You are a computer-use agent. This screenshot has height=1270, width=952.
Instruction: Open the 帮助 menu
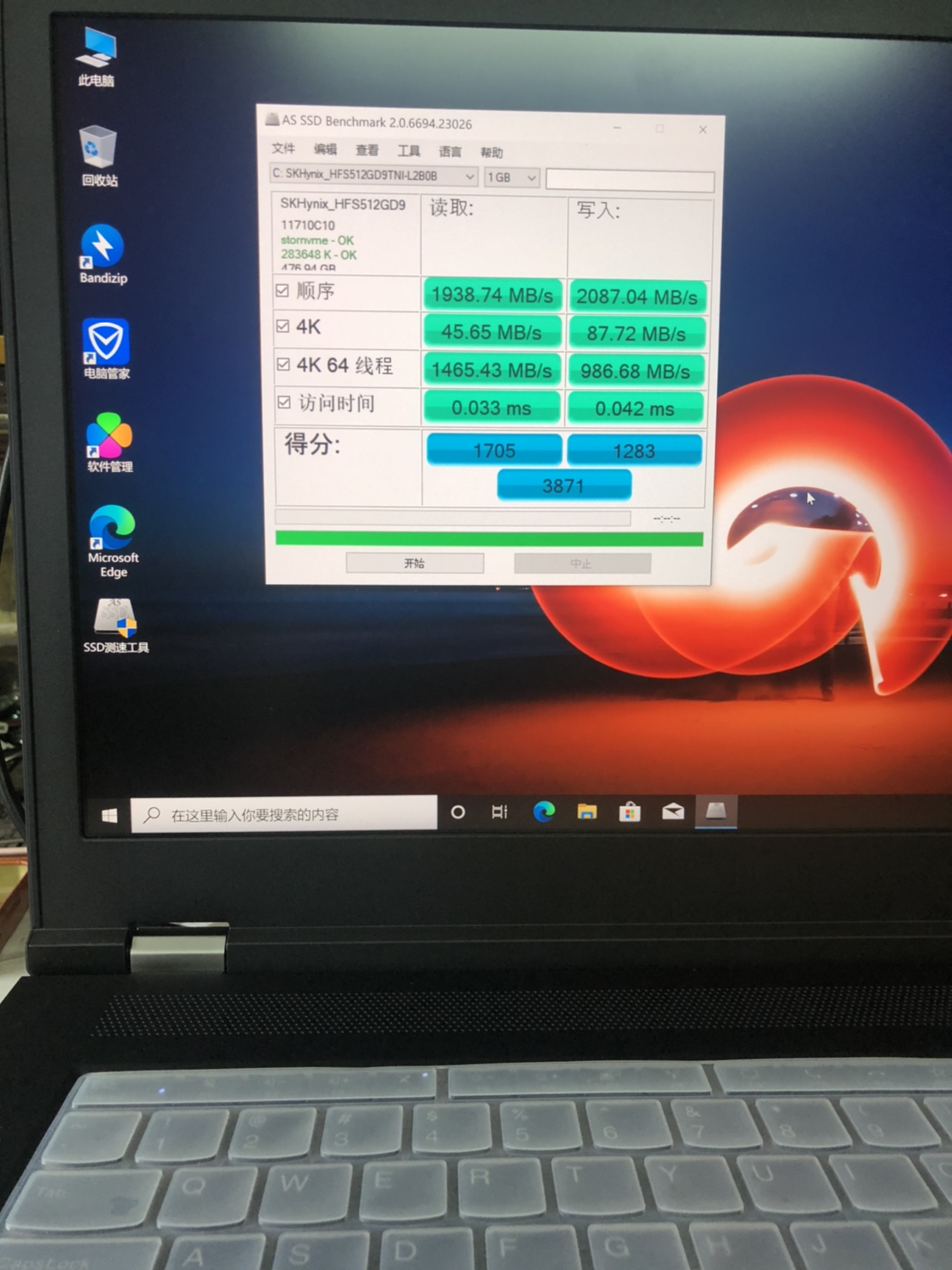491,153
